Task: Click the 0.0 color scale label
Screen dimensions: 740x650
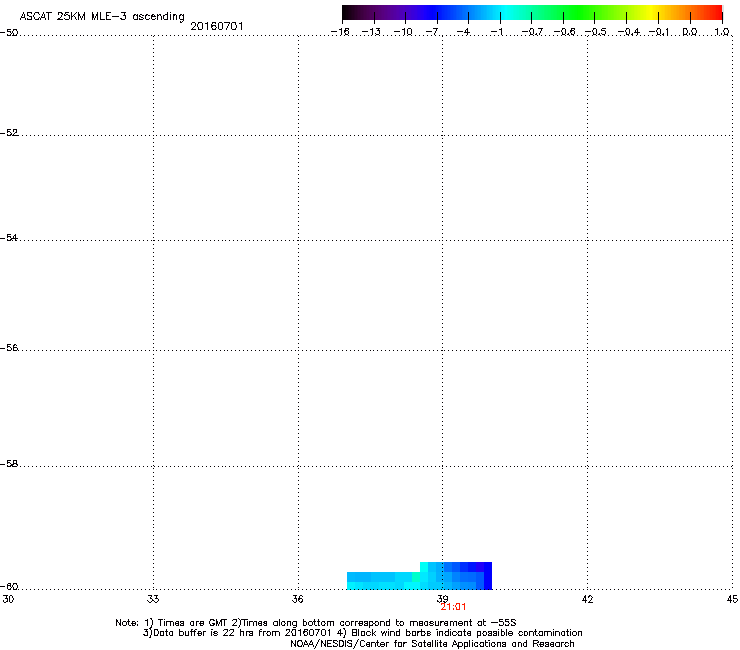Action: [690, 32]
